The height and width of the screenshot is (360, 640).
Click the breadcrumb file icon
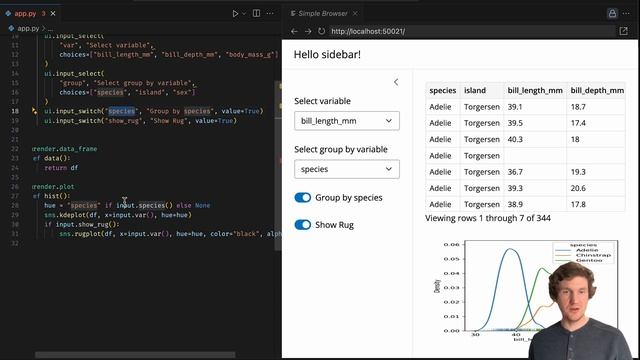(x=11, y=28)
